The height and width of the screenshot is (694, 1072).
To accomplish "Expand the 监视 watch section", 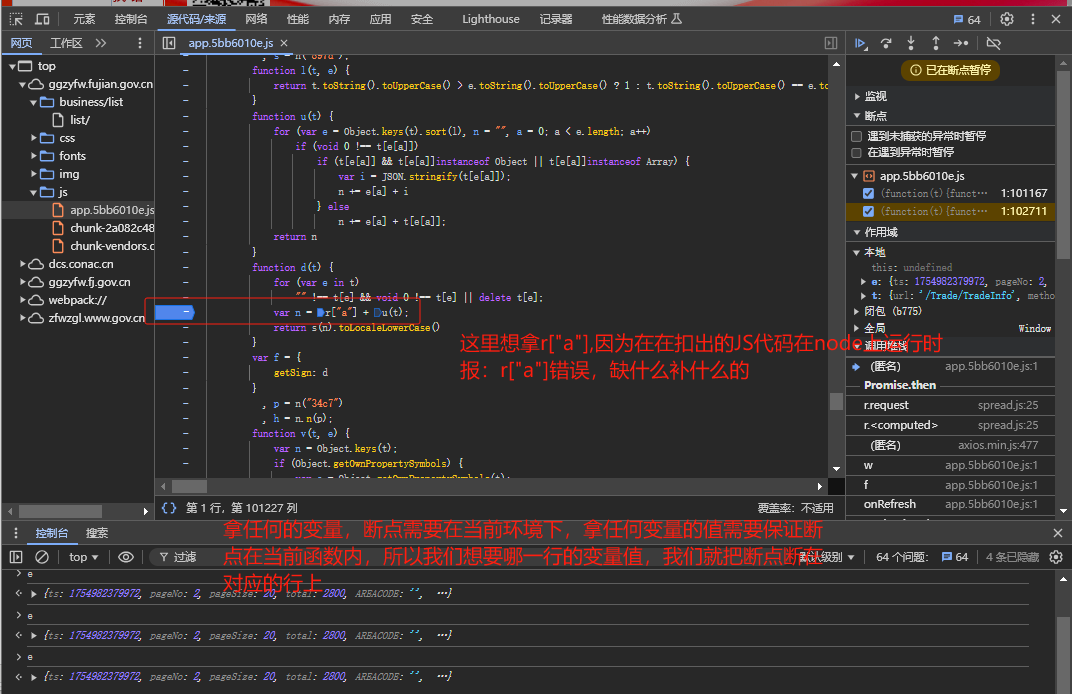I will [875, 96].
